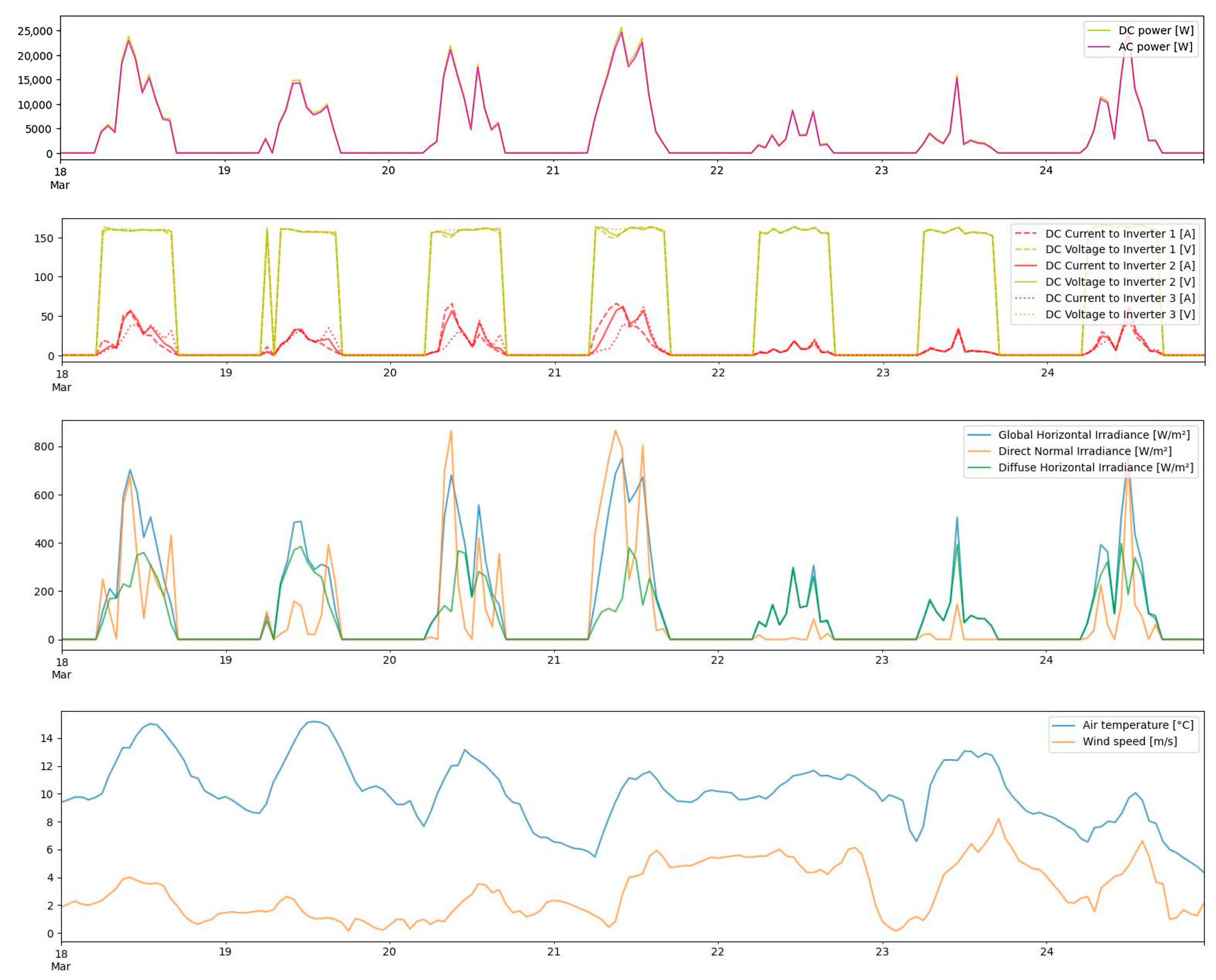Click the 18 Mar label under bottom chart
The width and height of the screenshot is (1216, 980).
tap(61, 960)
